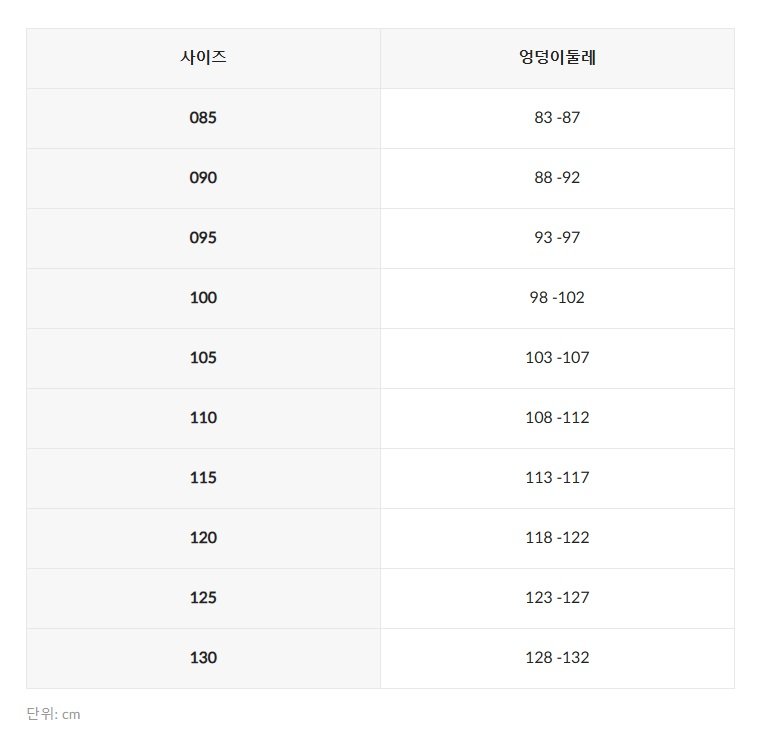Select the size 085 cell
Image resolution: width=757 pixels, height=745 pixels.
coord(203,118)
